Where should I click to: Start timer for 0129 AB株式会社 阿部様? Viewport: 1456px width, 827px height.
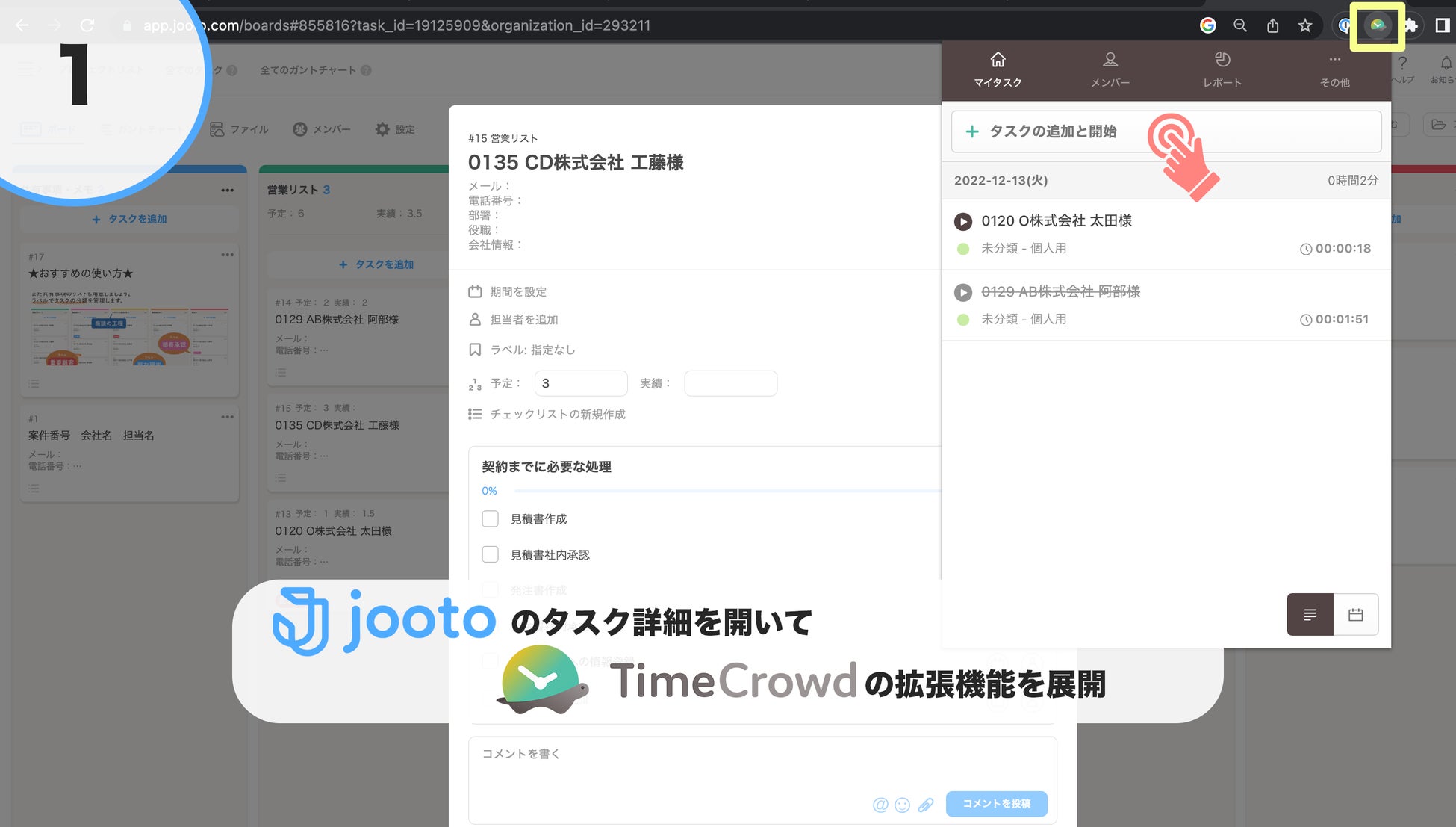963,292
